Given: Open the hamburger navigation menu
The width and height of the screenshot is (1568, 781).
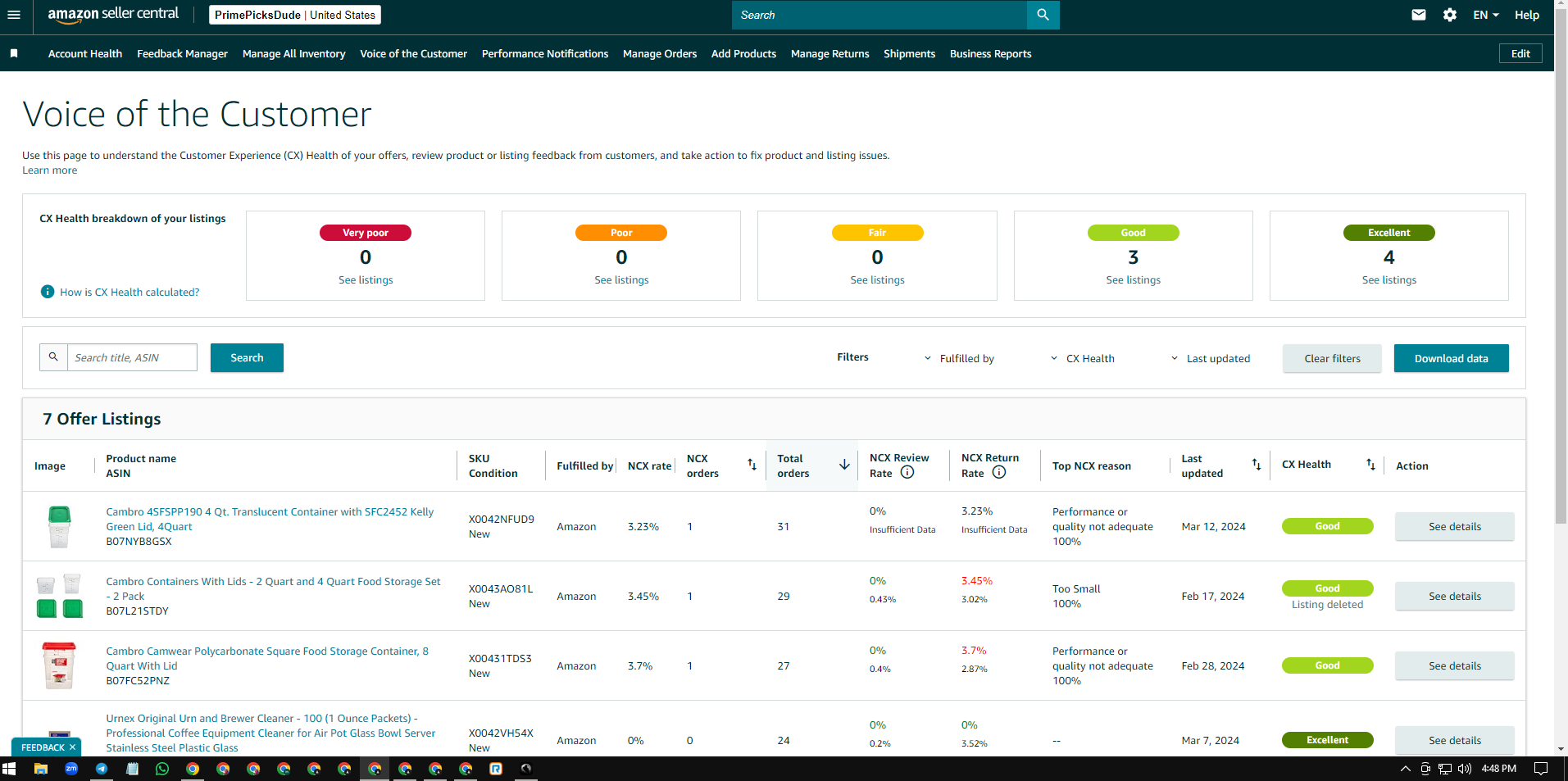Looking at the screenshot, I should click(x=13, y=15).
